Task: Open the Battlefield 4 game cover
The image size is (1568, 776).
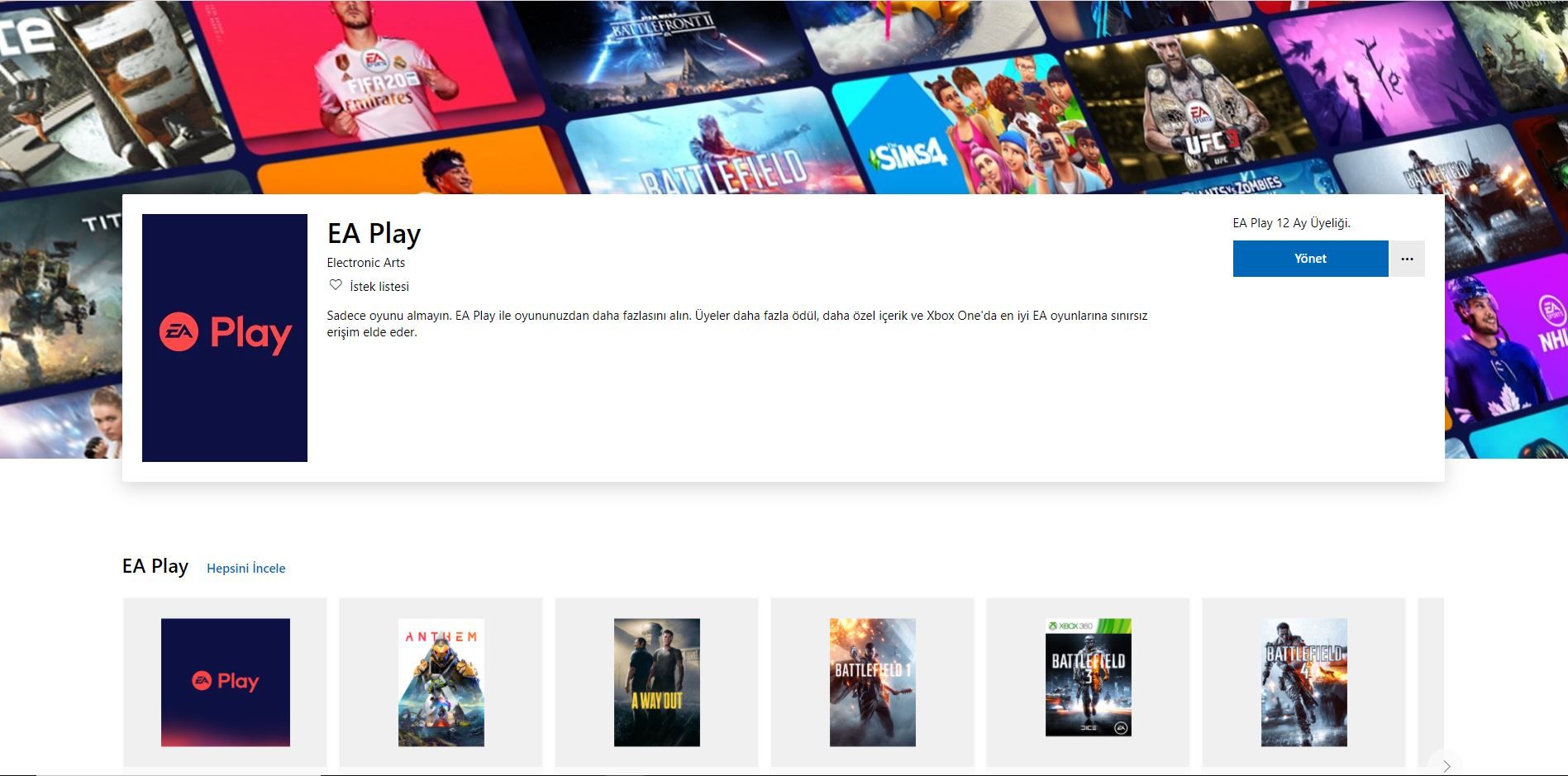Action: [1304, 683]
